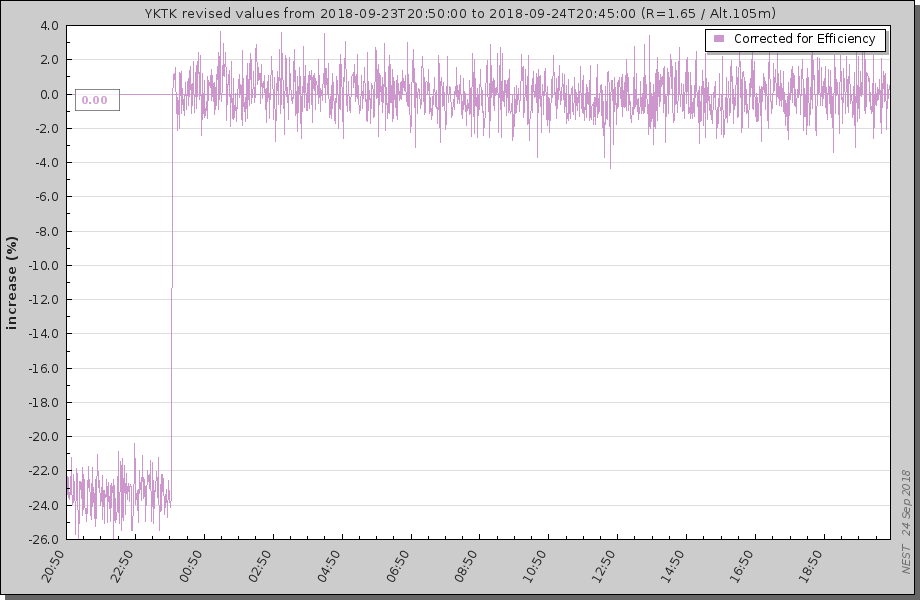Screen dimensions: 920x600
Task: Click the -22.0 y-axis tick label
Action: 44,471
